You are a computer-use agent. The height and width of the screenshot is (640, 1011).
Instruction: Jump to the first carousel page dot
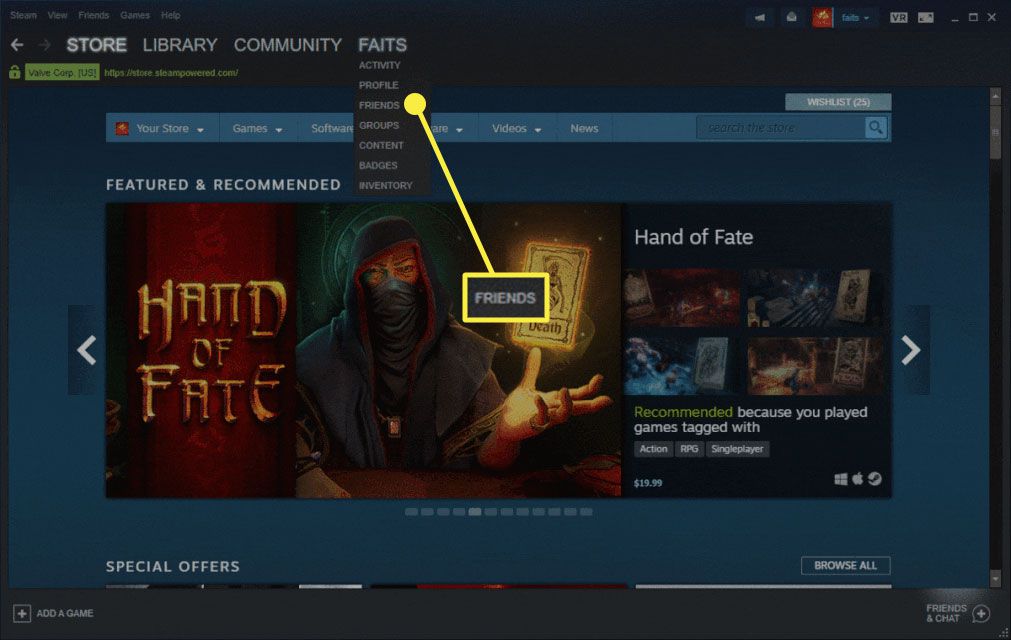[x=411, y=512]
